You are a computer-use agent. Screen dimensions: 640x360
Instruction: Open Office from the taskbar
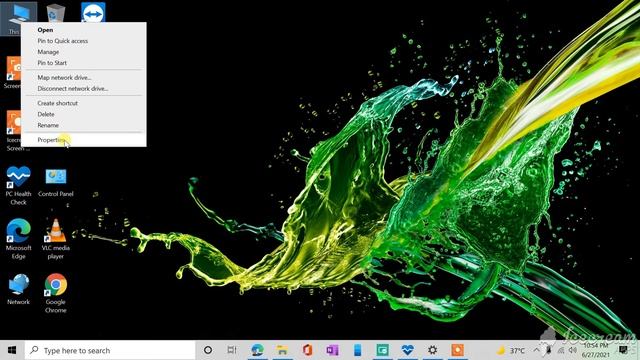point(307,350)
